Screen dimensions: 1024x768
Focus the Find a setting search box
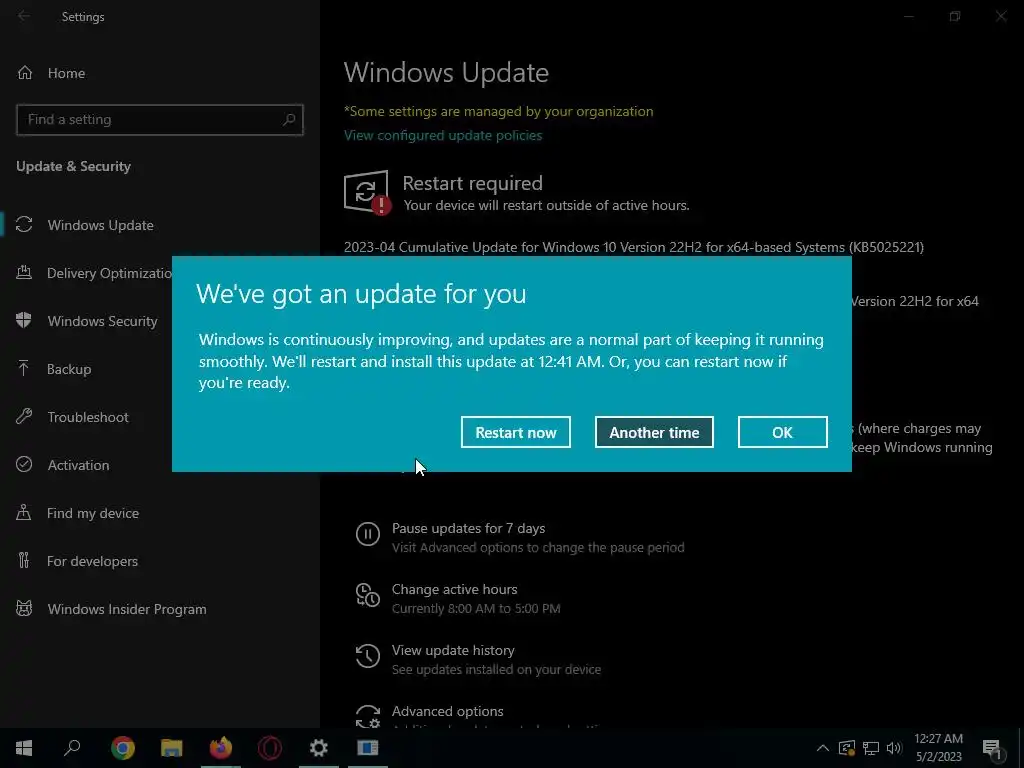point(159,120)
